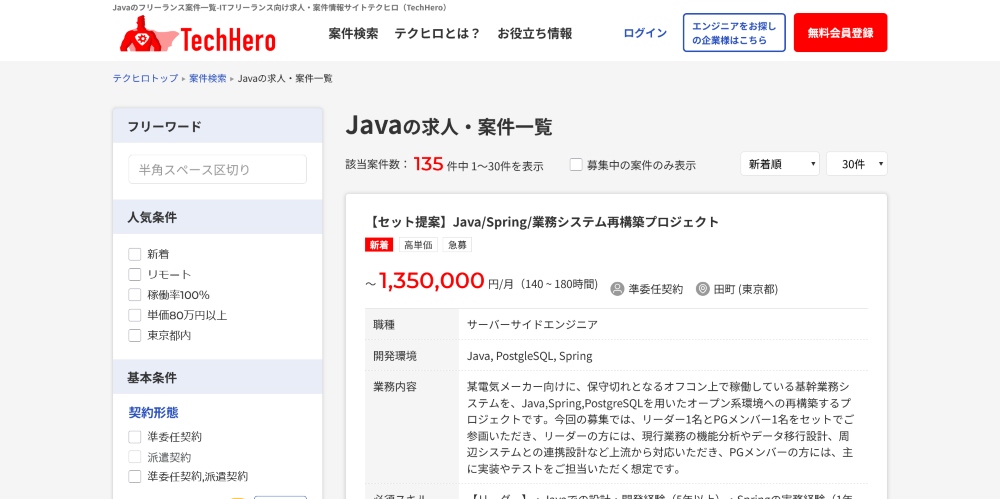This screenshot has height=499, width=1000.
Task: Focus the フリーワード search input
Action: click(x=217, y=170)
